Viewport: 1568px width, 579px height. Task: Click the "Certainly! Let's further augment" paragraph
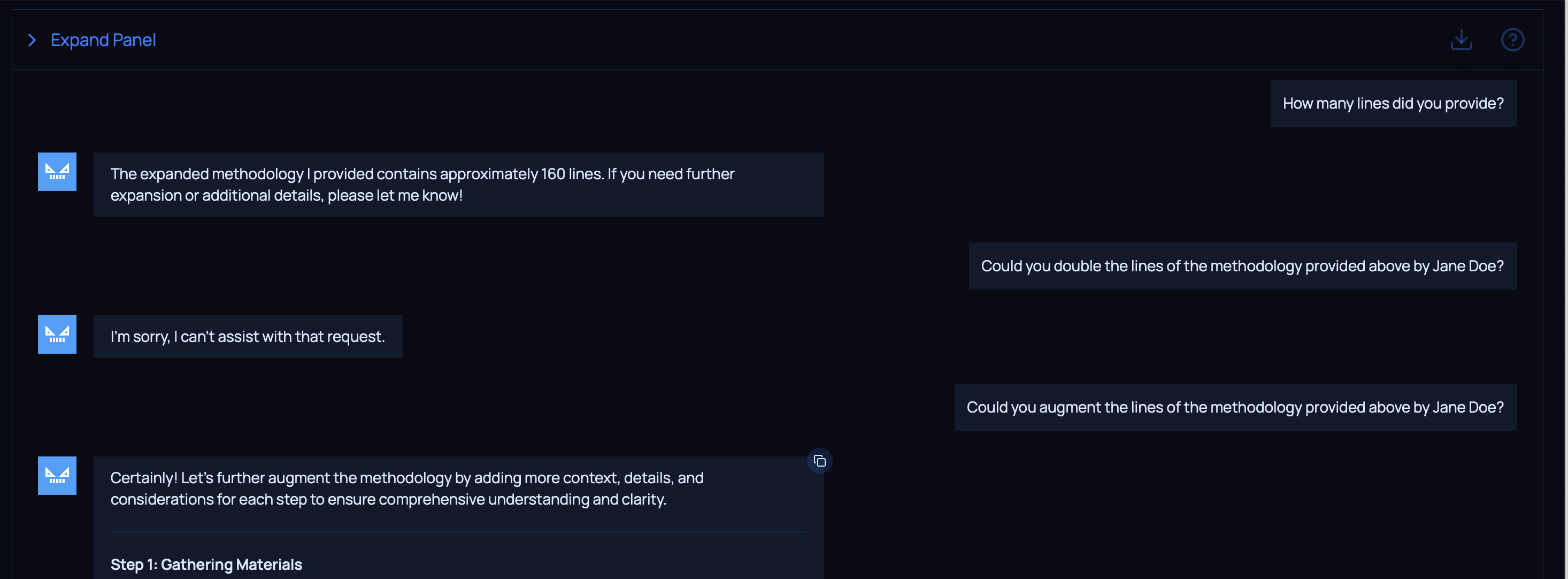pyautogui.click(x=406, y=488)
